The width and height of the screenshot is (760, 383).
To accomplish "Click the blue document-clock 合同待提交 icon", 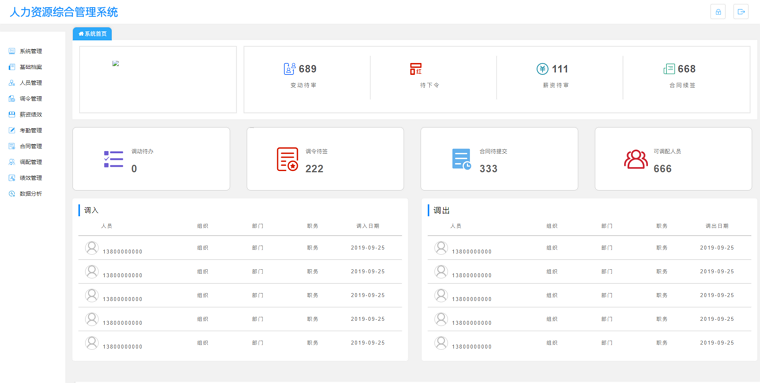I will (461, 159).
